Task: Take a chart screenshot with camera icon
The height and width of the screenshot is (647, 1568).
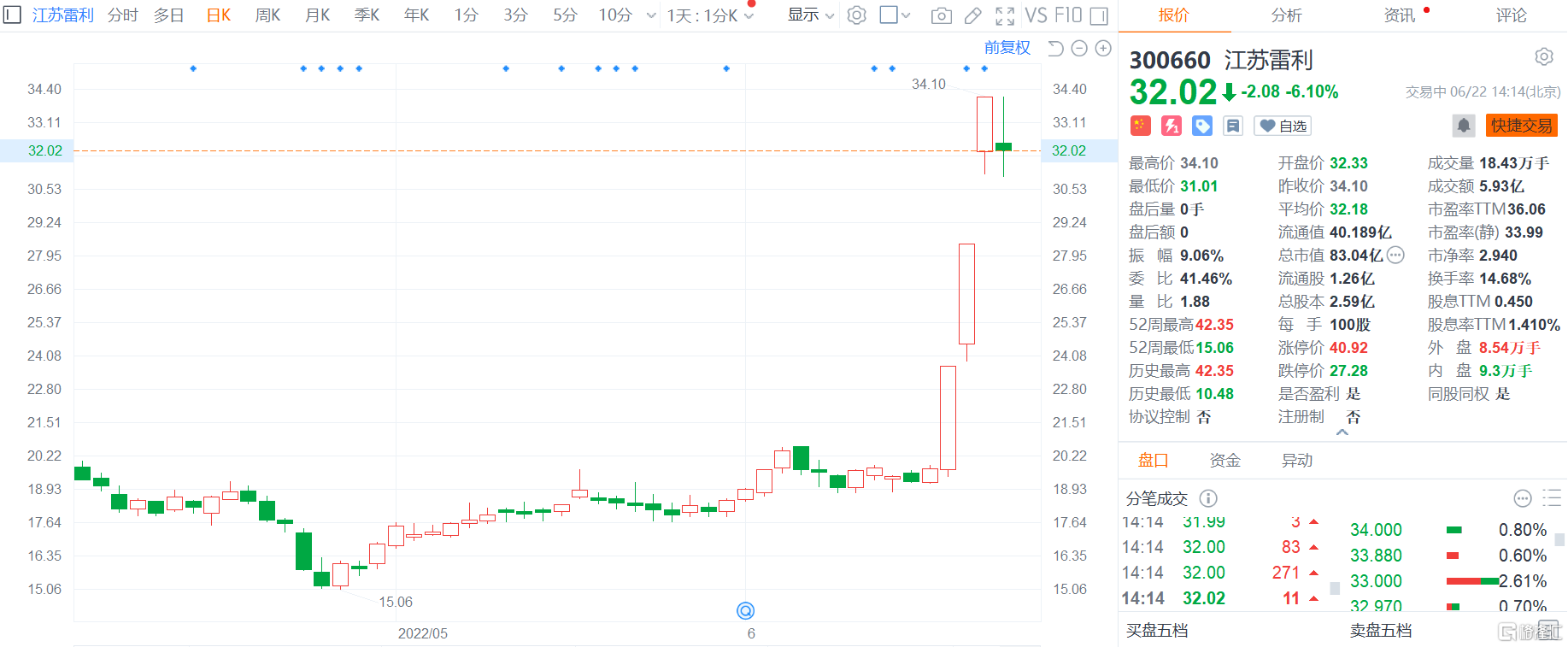Action: point(941,15)
